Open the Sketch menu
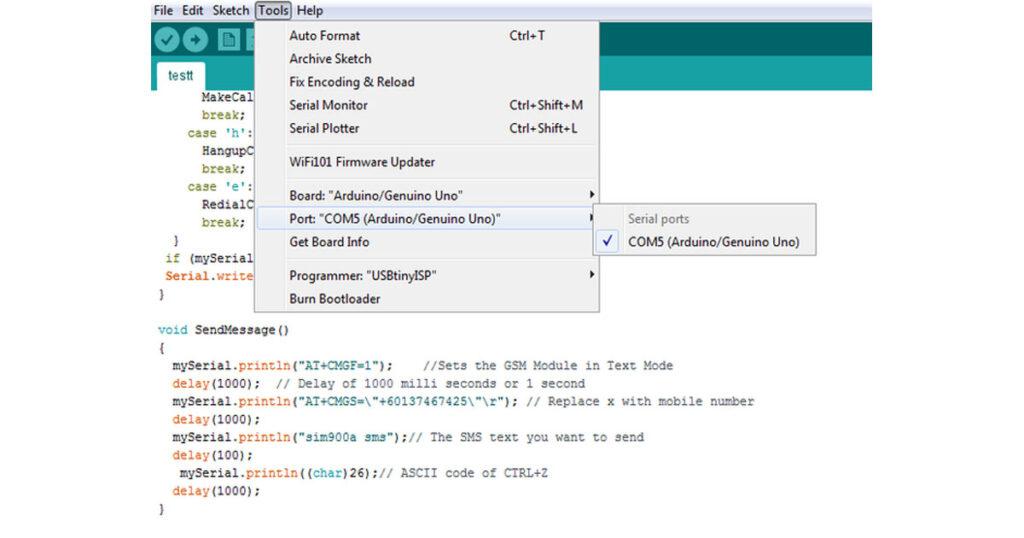1024x538 pixels. tap(231, 11)
